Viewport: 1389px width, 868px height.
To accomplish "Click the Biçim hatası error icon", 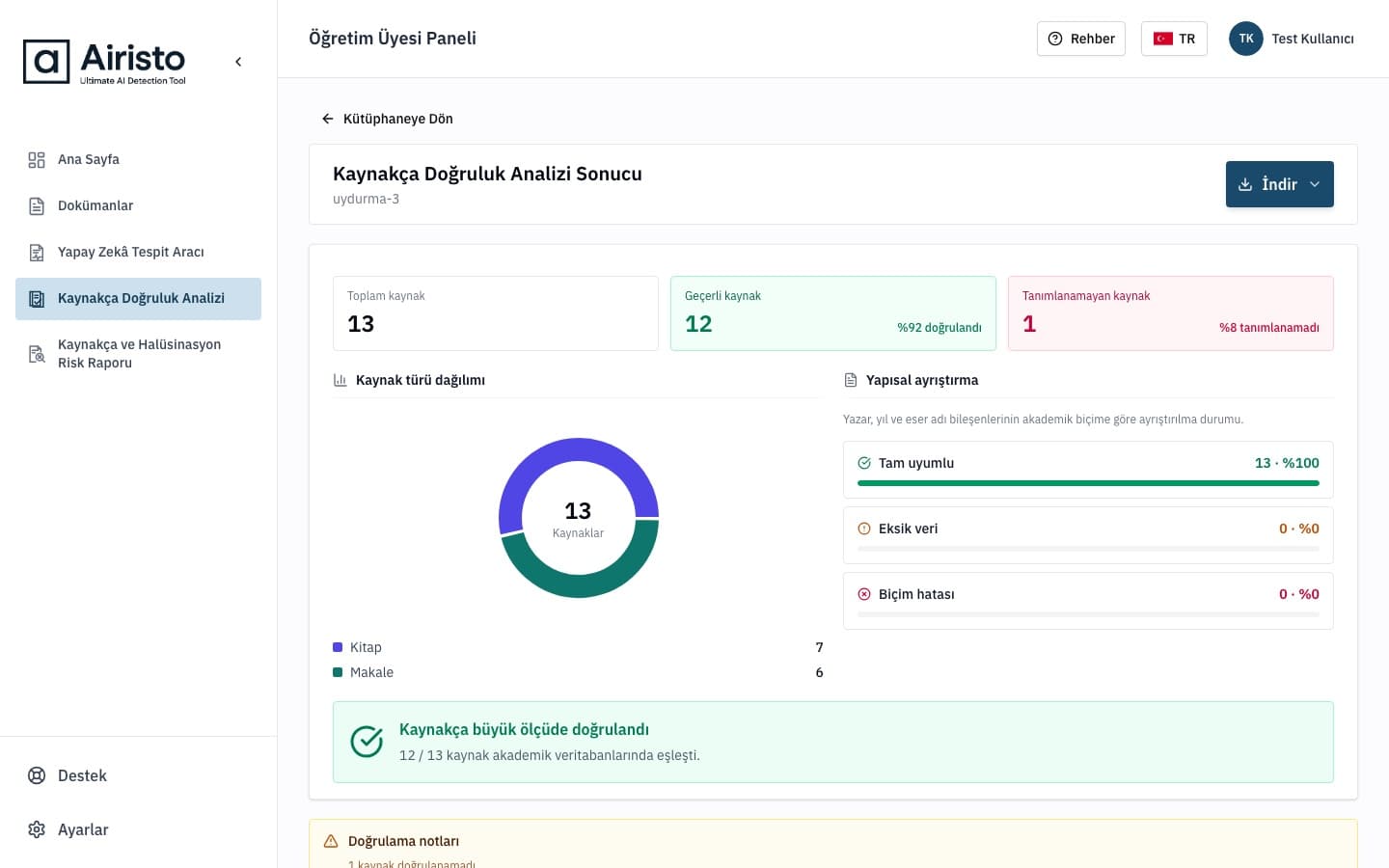I will pyautogui.click(x=864, y=594).
